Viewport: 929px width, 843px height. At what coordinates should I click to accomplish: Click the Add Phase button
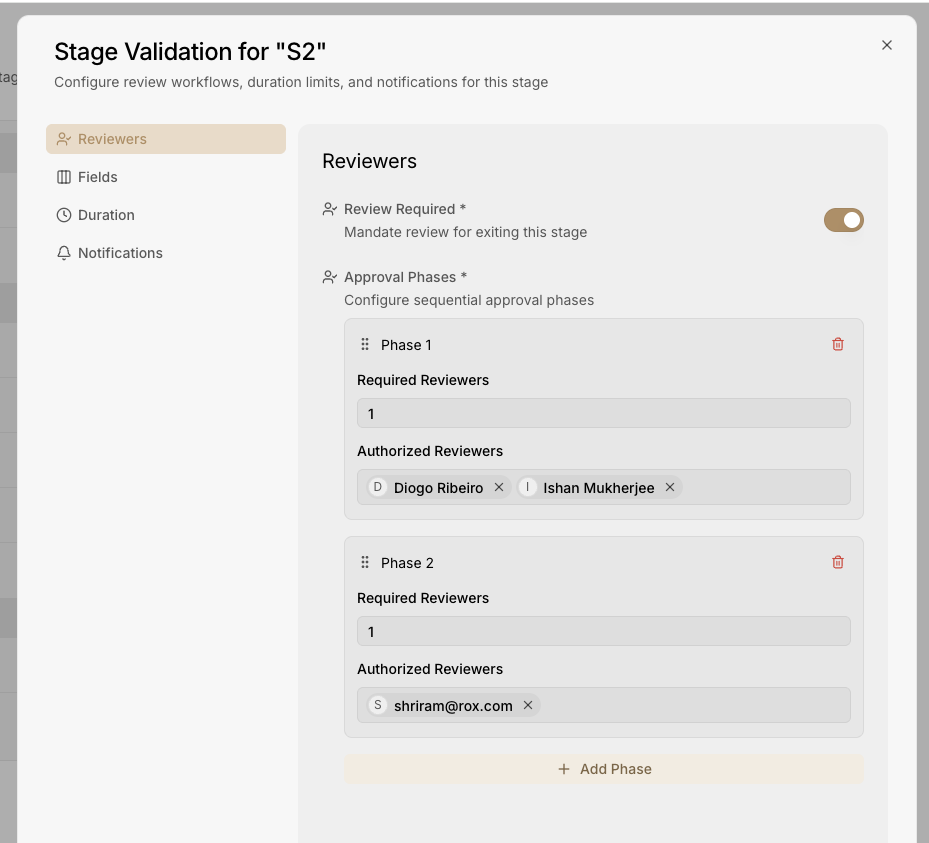(x=603, y=769)
